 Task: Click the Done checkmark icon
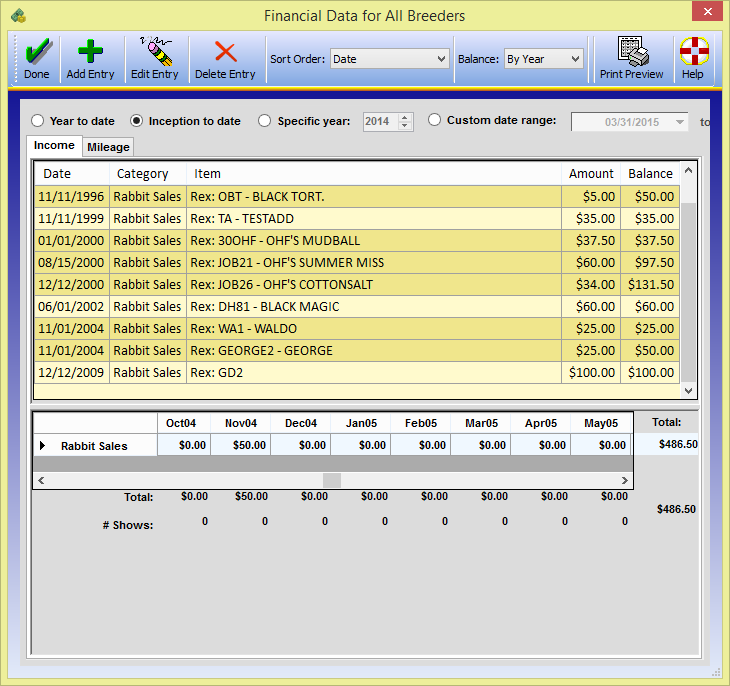[x=38, y=51]
